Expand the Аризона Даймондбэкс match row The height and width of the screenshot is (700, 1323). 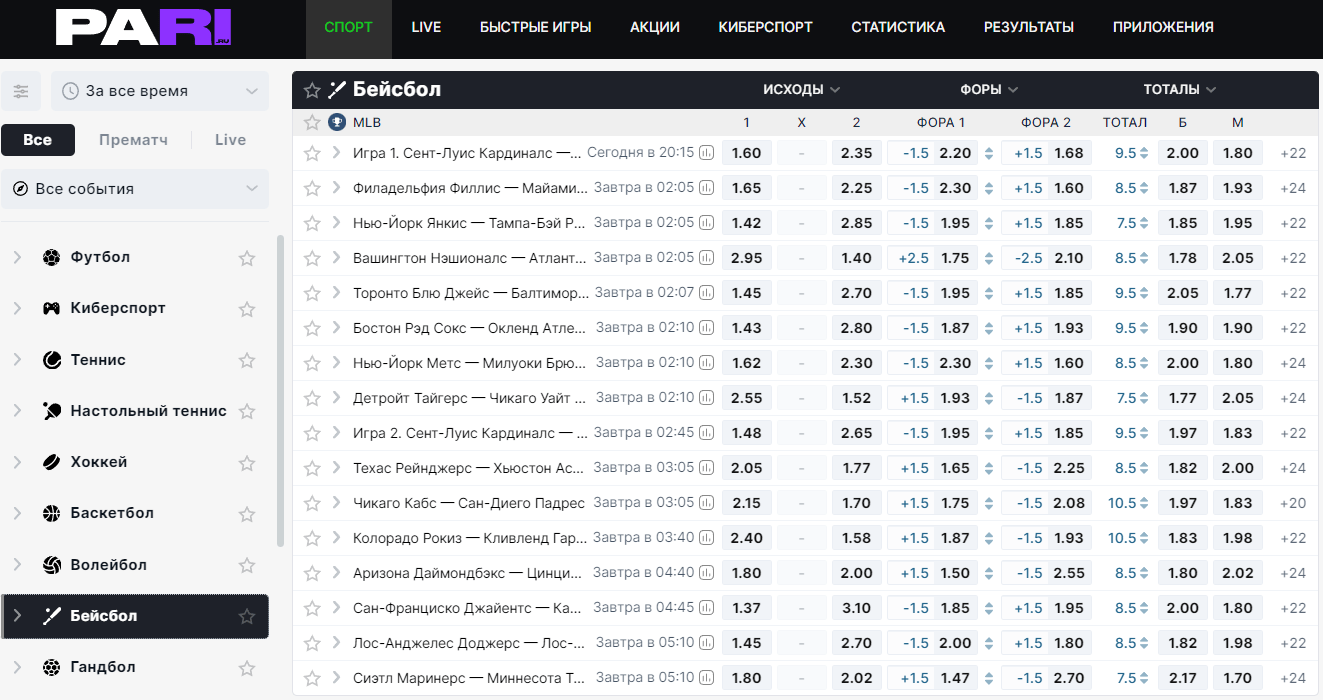tap(337, 573)
